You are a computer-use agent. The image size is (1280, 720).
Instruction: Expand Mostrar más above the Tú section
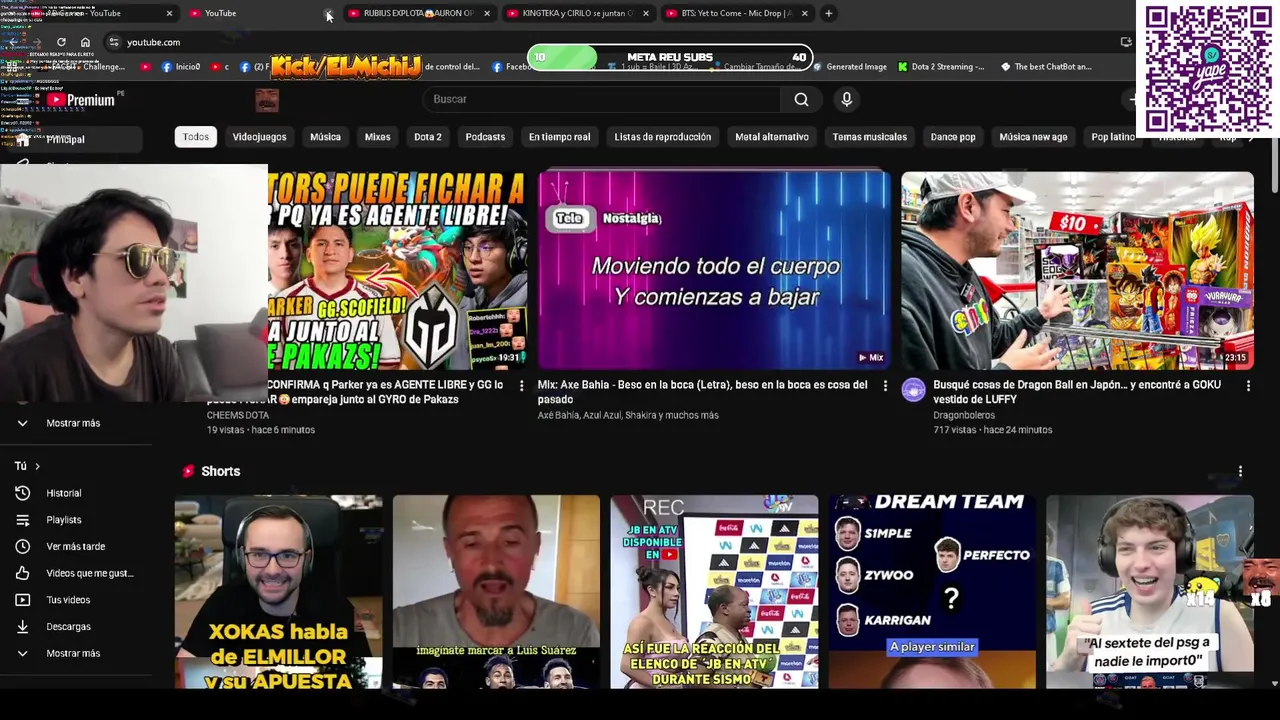pyautogui.click(x=73, y=423)
